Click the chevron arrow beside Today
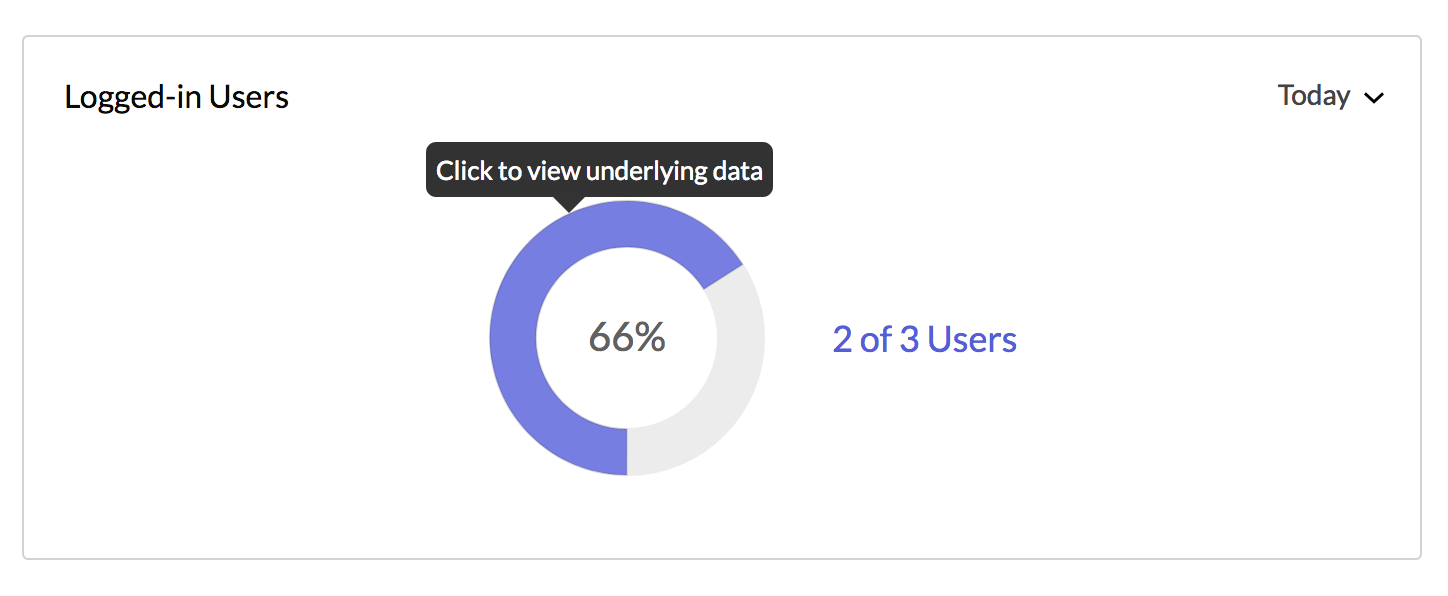Screen dimensions: 1448x596 [1374, 98]
